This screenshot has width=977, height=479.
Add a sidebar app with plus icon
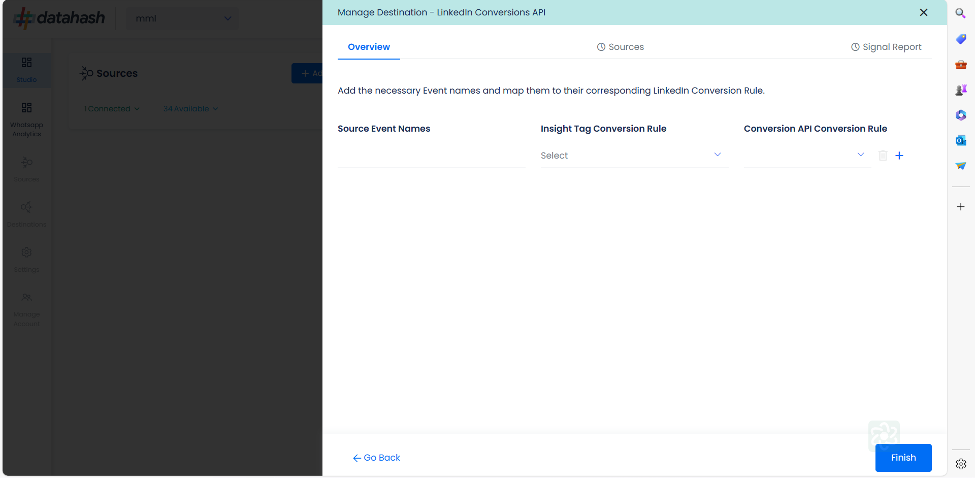pyautogui.click(x=961, y=206)
